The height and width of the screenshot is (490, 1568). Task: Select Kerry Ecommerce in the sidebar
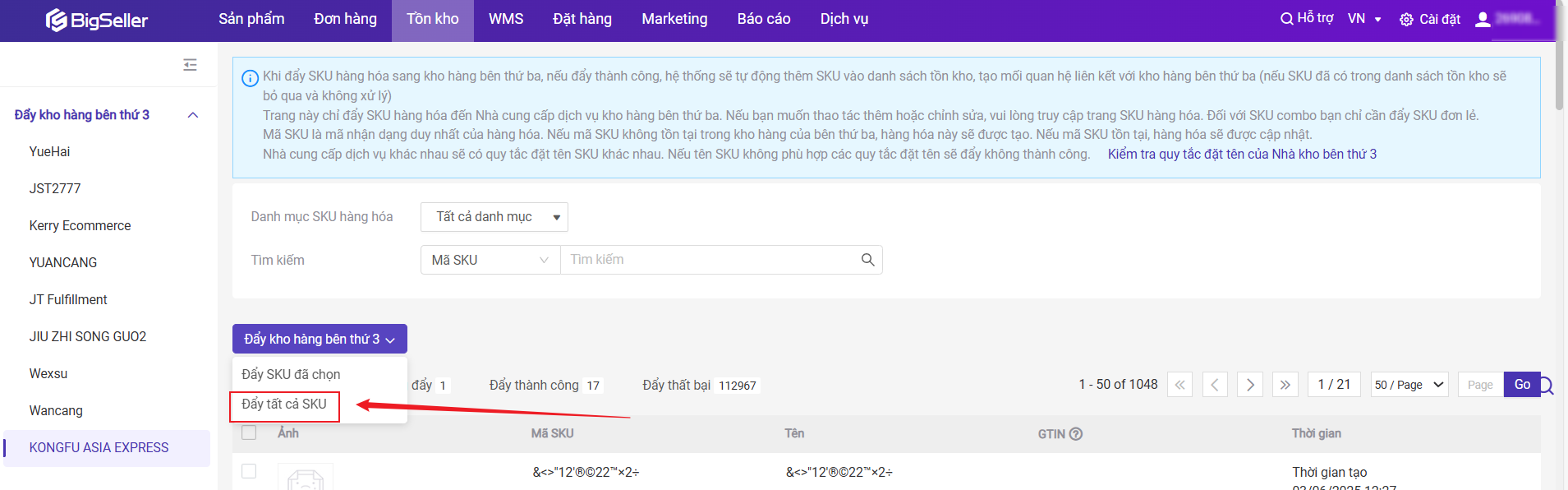click(80, 225)
